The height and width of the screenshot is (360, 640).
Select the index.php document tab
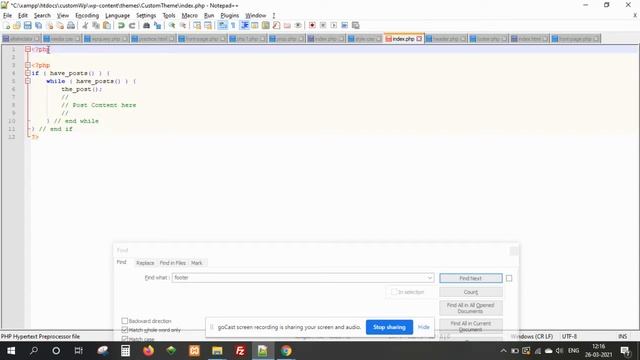click(x=403, y=39)
